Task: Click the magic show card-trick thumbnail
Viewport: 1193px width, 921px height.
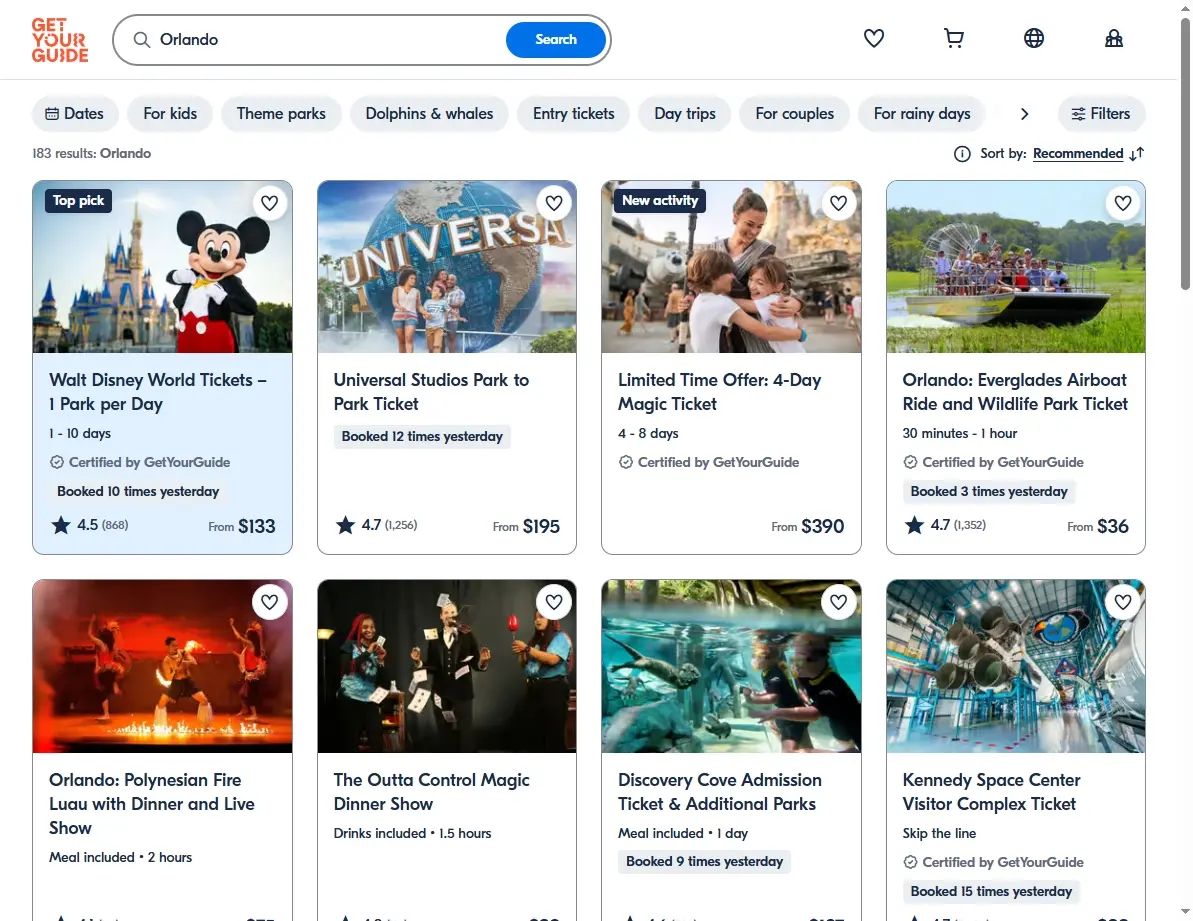Action: coord(447,666)
